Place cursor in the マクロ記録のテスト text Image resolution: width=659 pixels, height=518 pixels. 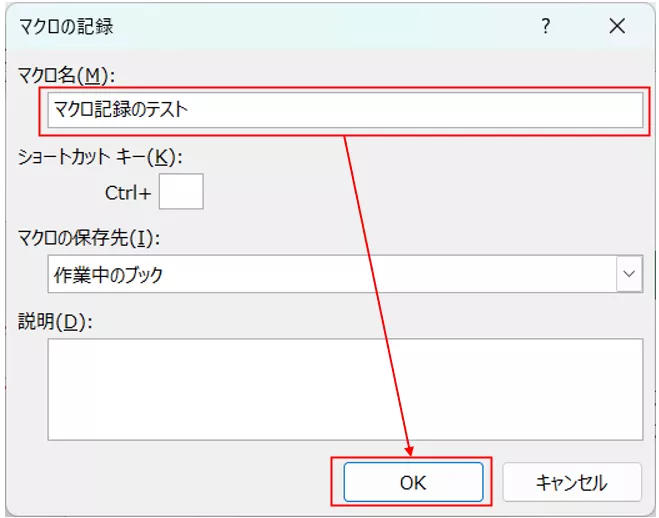[x=121, y=110]
